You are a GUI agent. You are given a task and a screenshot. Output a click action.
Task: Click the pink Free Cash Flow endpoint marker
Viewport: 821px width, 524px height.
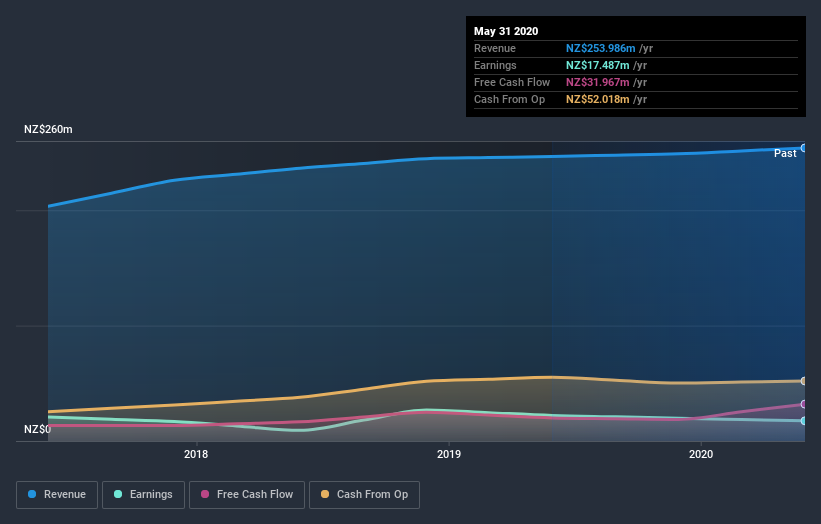tap(804, 404)
